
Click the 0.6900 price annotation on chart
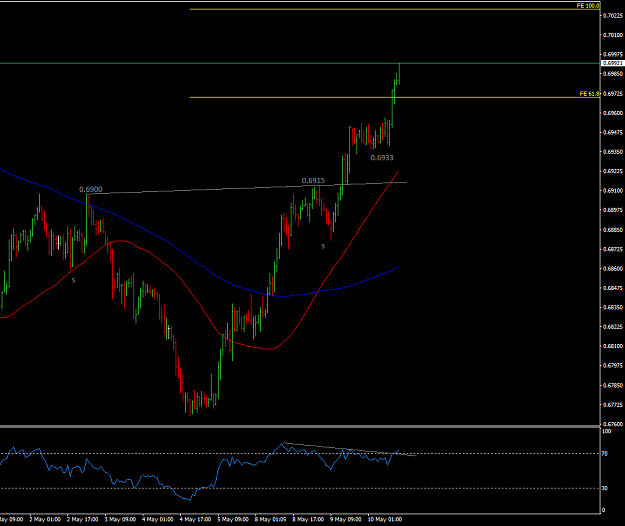click(x=90, y=189)
